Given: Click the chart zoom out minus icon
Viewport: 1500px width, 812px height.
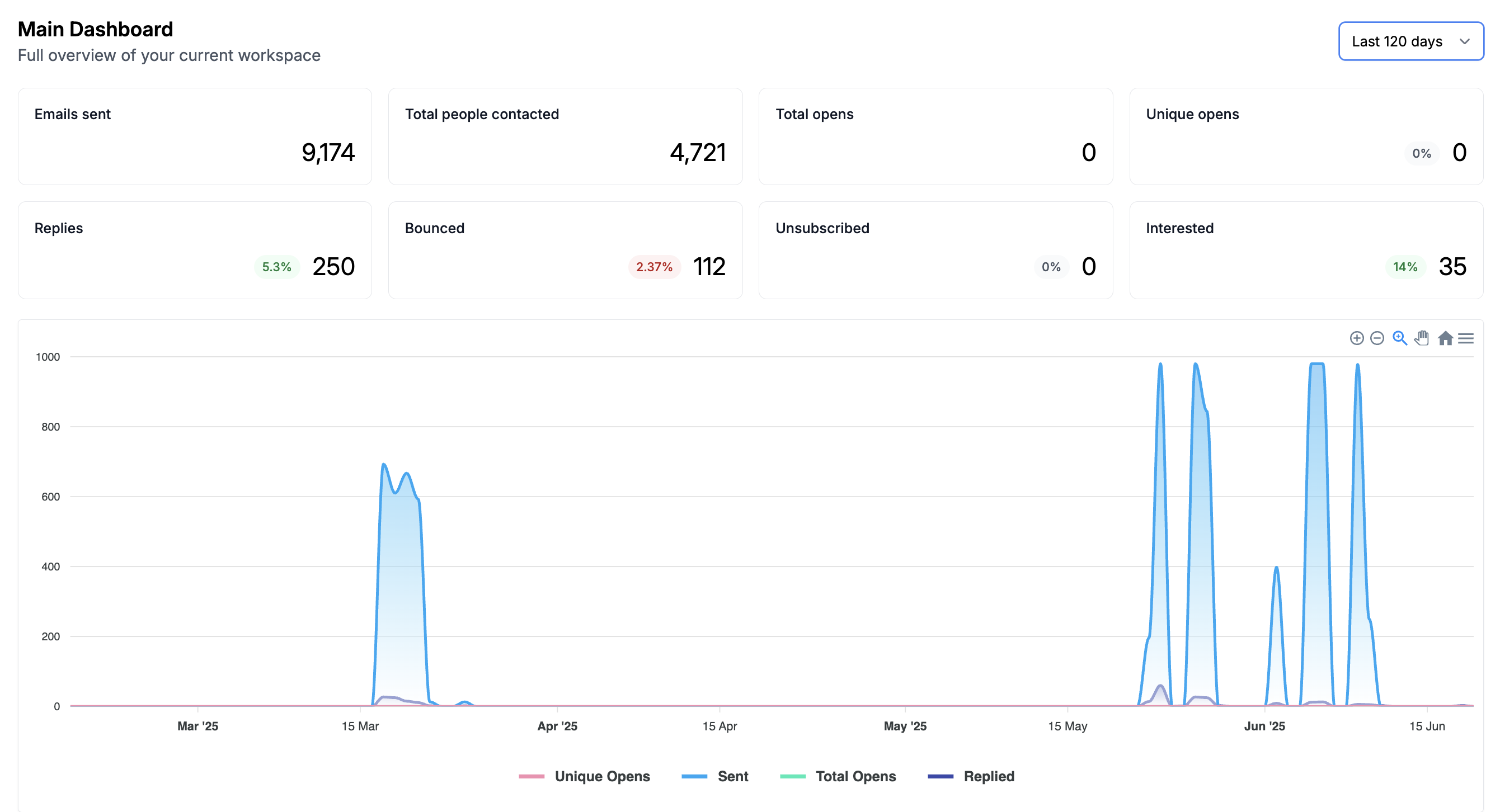Looking at the screenshot, I should point(1376,338).
